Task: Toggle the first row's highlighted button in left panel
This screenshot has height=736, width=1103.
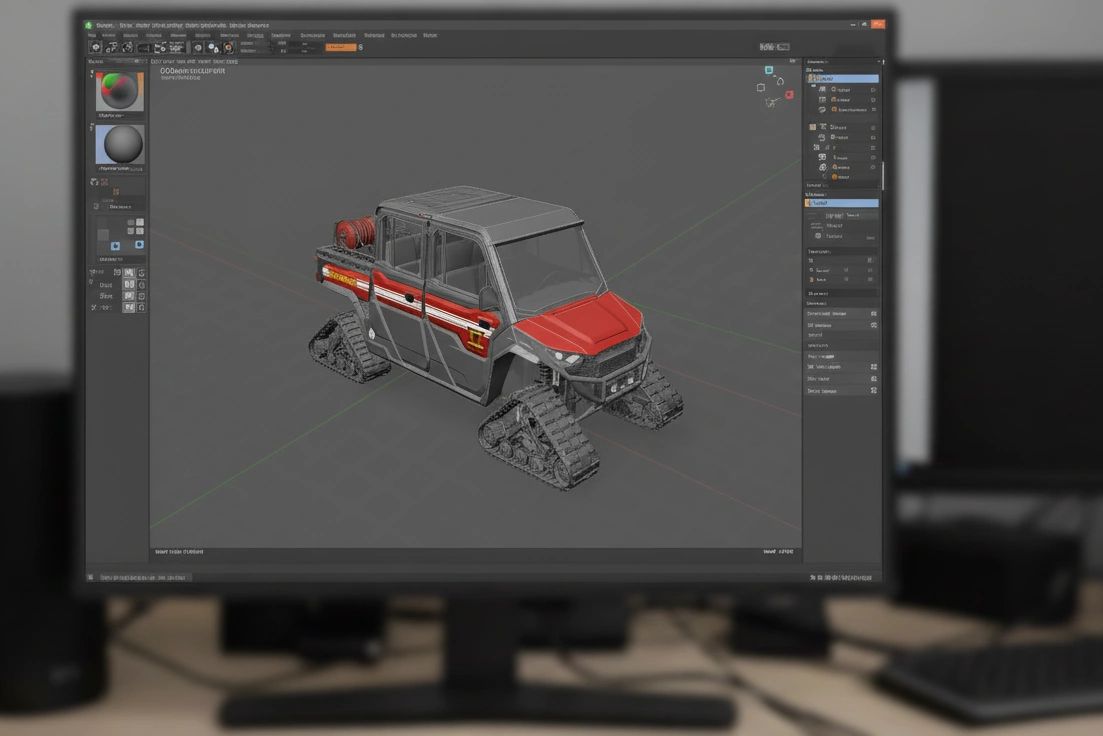Action: coord(128,272)
